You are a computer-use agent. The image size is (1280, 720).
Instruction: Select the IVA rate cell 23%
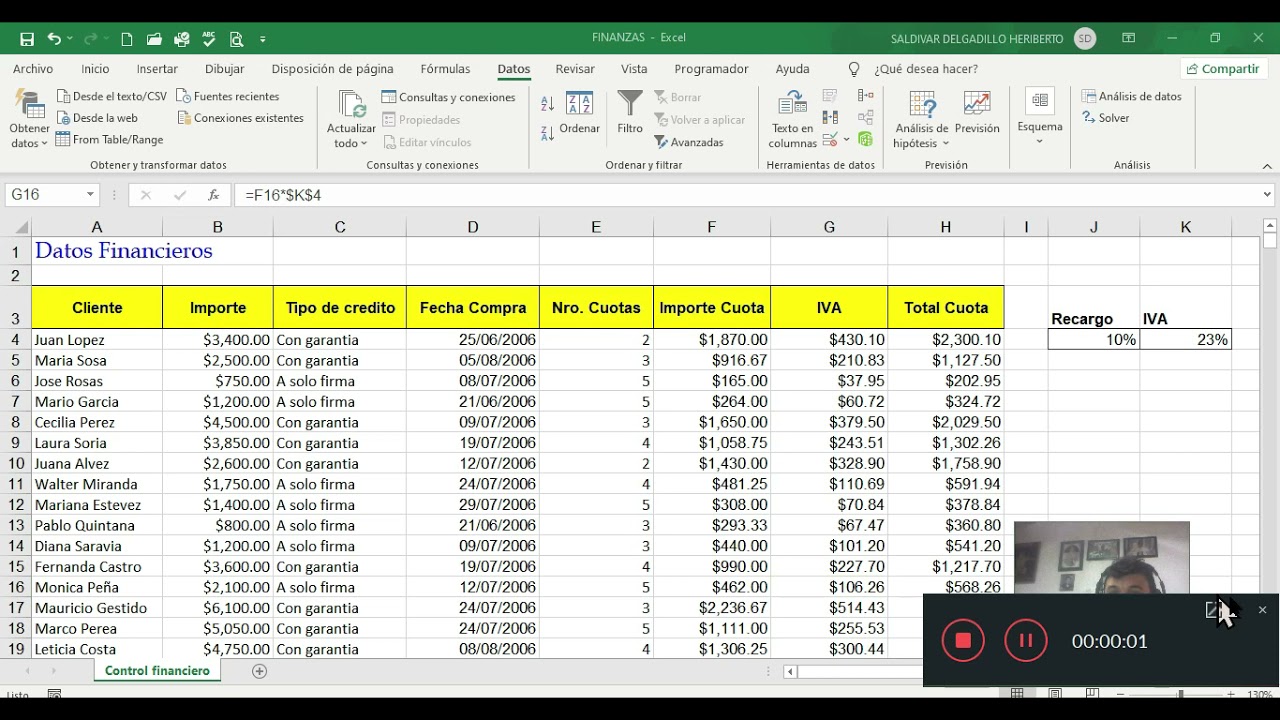point(1185,340)
